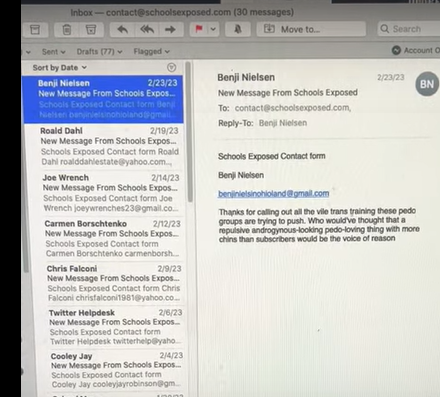Show Flagged messages

[148, 51]
